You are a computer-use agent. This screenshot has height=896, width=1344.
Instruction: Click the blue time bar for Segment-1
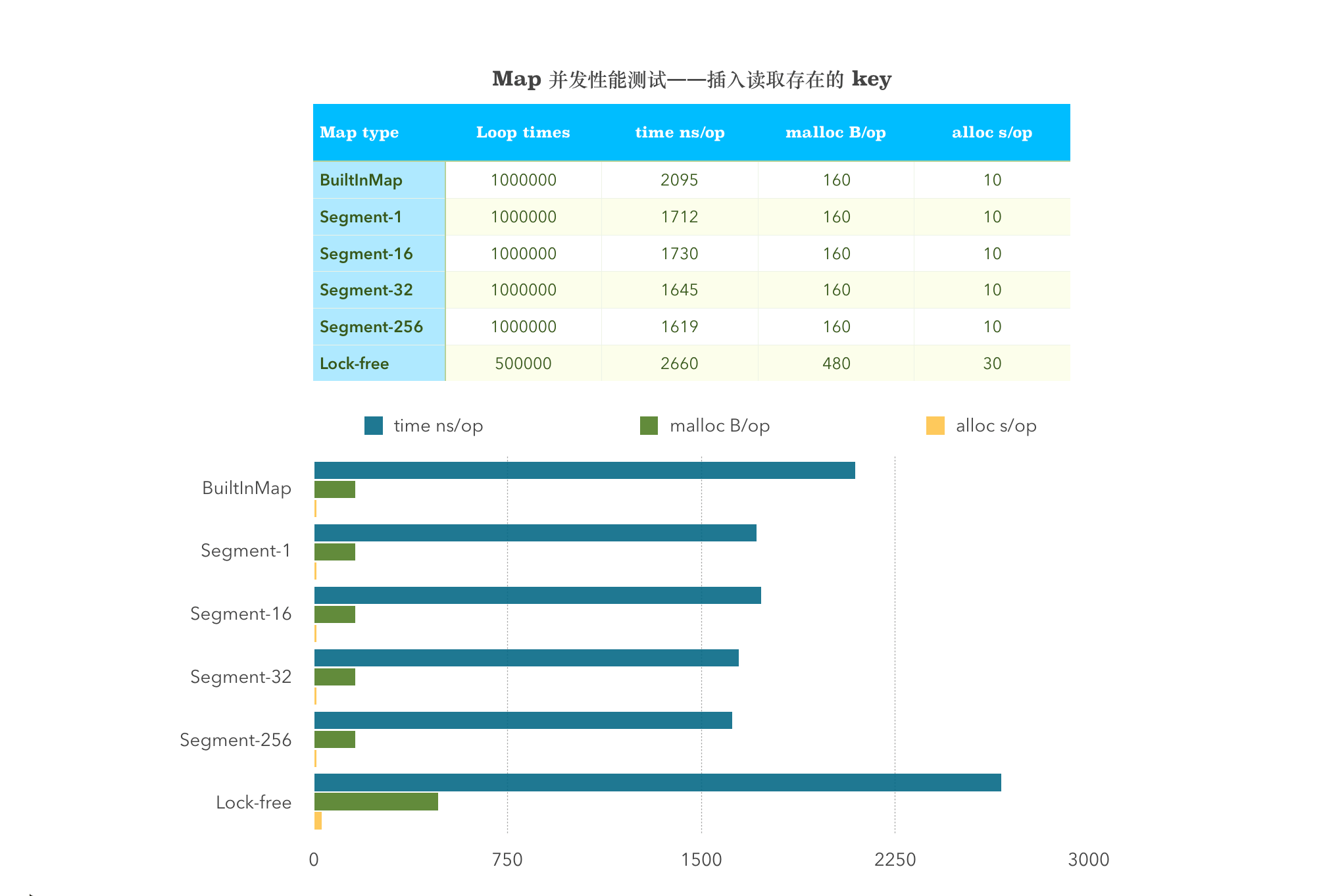[535, 533]
